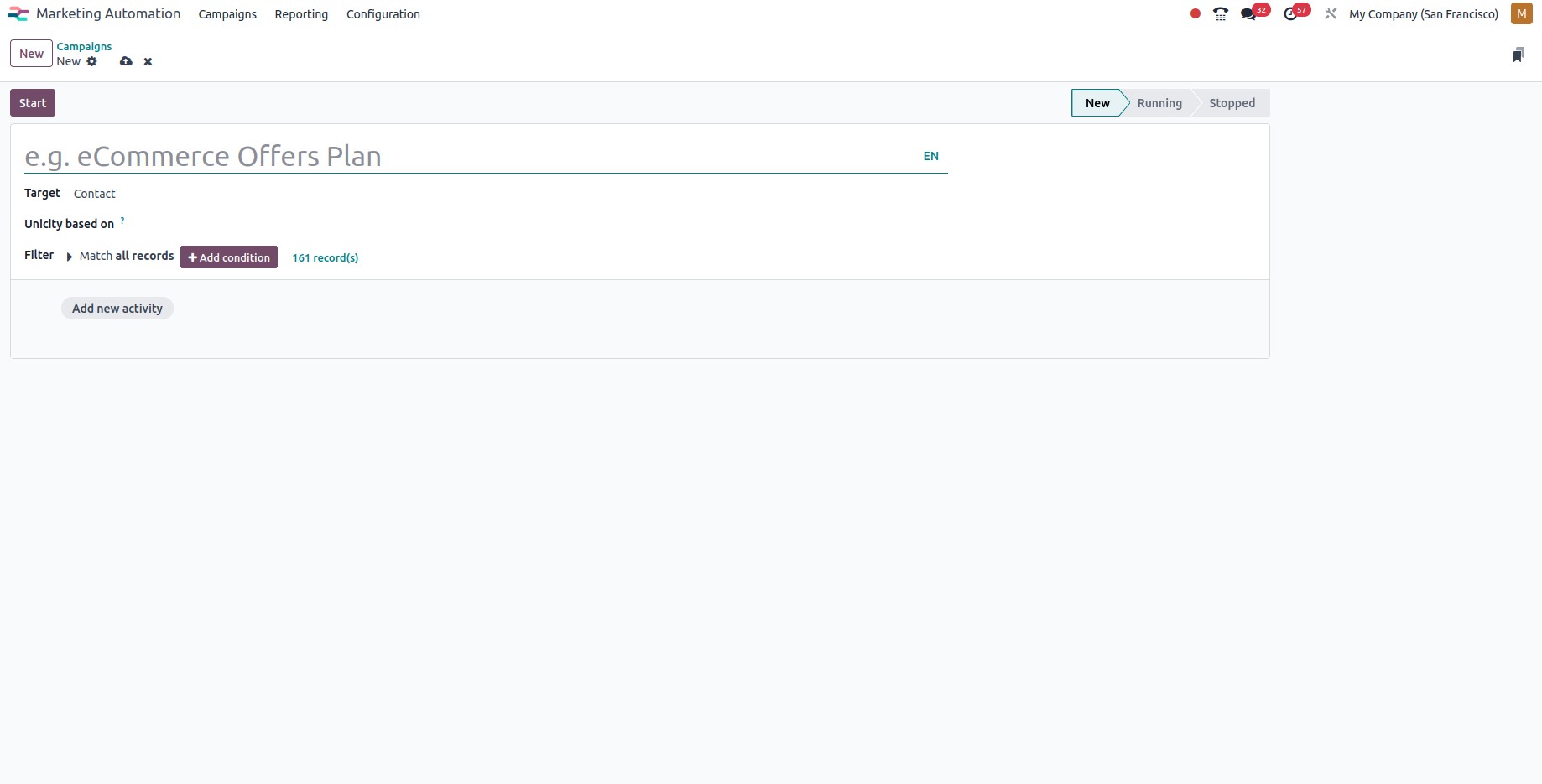This screenshot has width=1542, height=784.
Task: Click the bookmark icon on the right
Action: [1517, 54]
